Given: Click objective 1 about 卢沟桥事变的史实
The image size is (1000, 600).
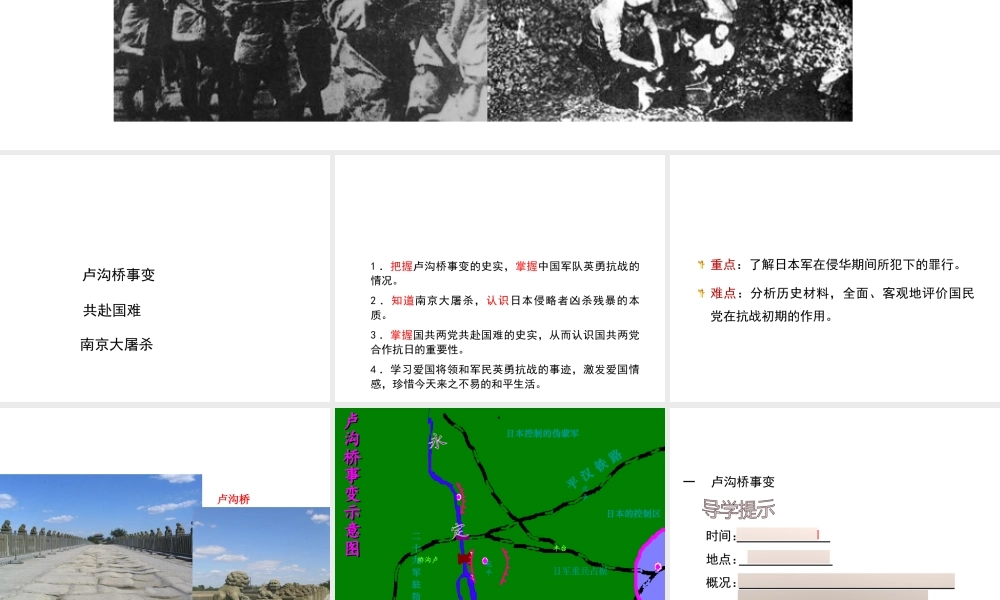Looking at the screenshot, I should click(504, 273).
